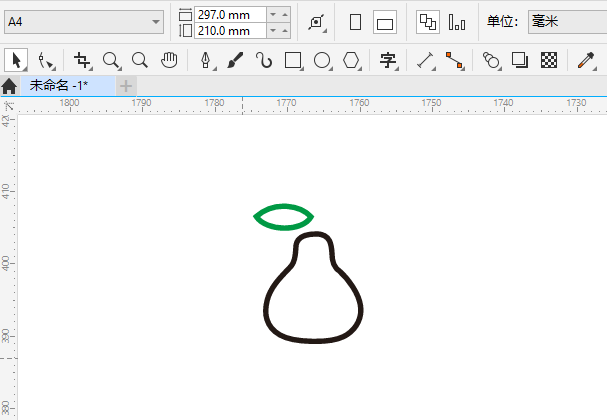Viewport: 607px width, 420px height.
Task: Select the Pick arrow tool
Action: pos(16,60)
